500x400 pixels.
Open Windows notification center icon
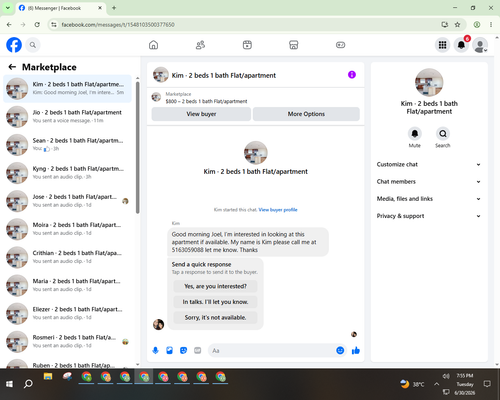click(x=487, y=384)
